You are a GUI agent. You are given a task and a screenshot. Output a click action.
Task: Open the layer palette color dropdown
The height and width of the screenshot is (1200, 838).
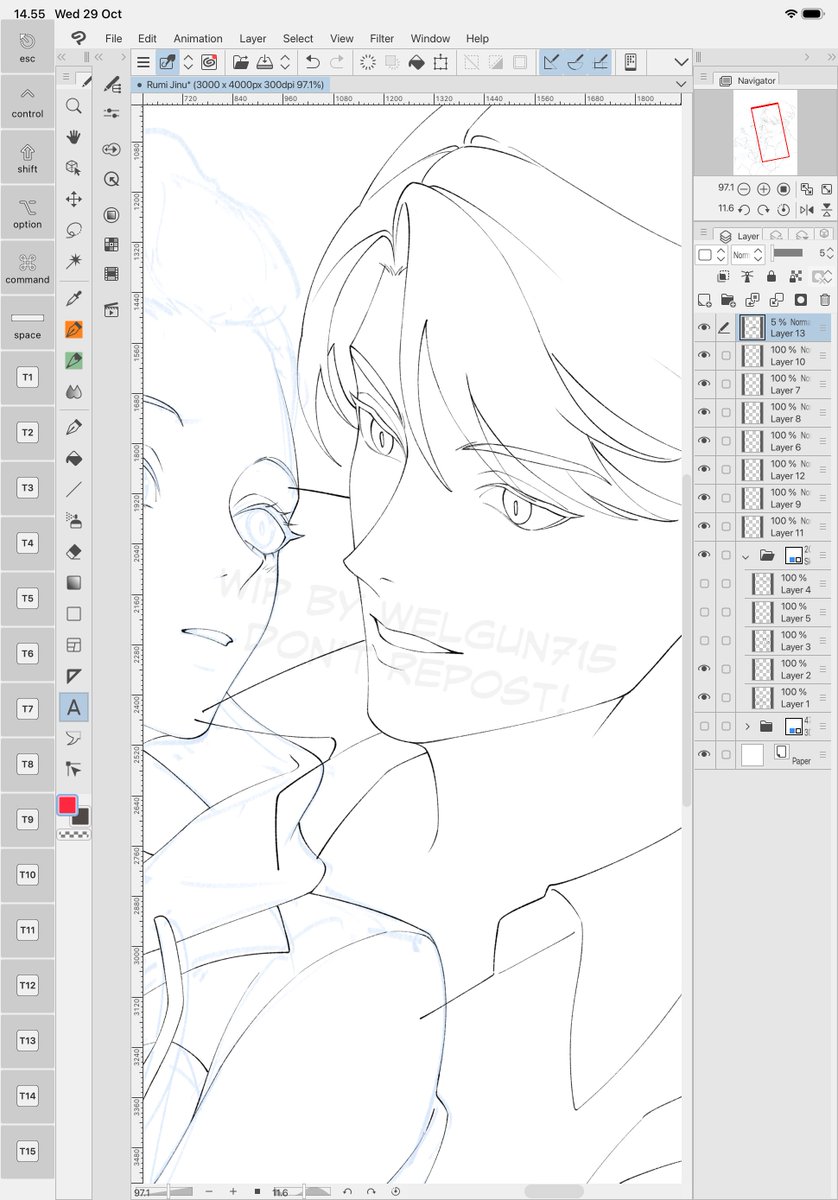click(x=711, y=255)
